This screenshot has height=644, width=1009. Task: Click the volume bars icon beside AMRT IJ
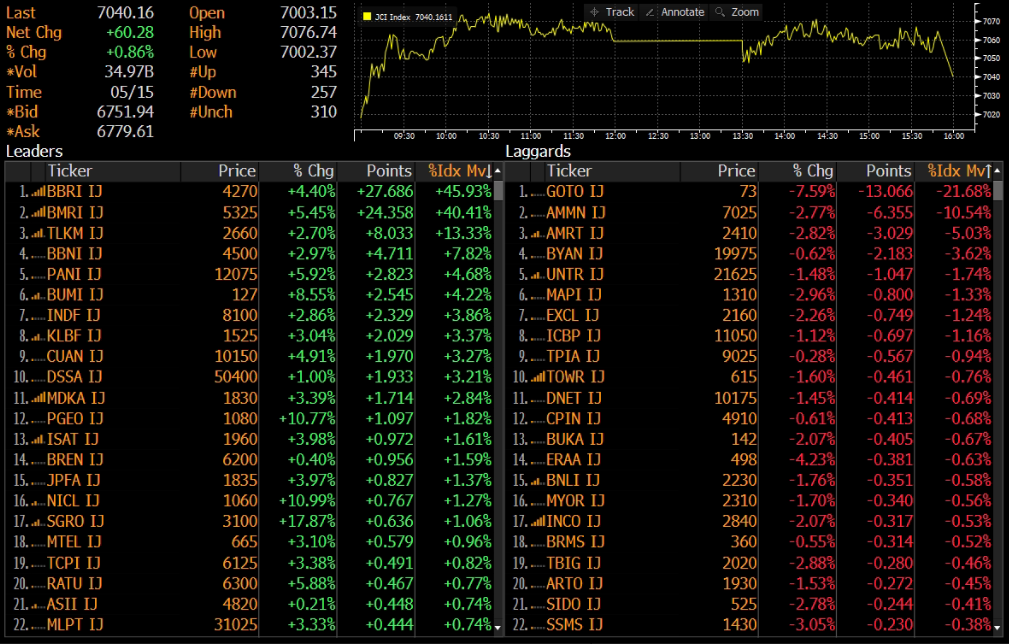538,233
